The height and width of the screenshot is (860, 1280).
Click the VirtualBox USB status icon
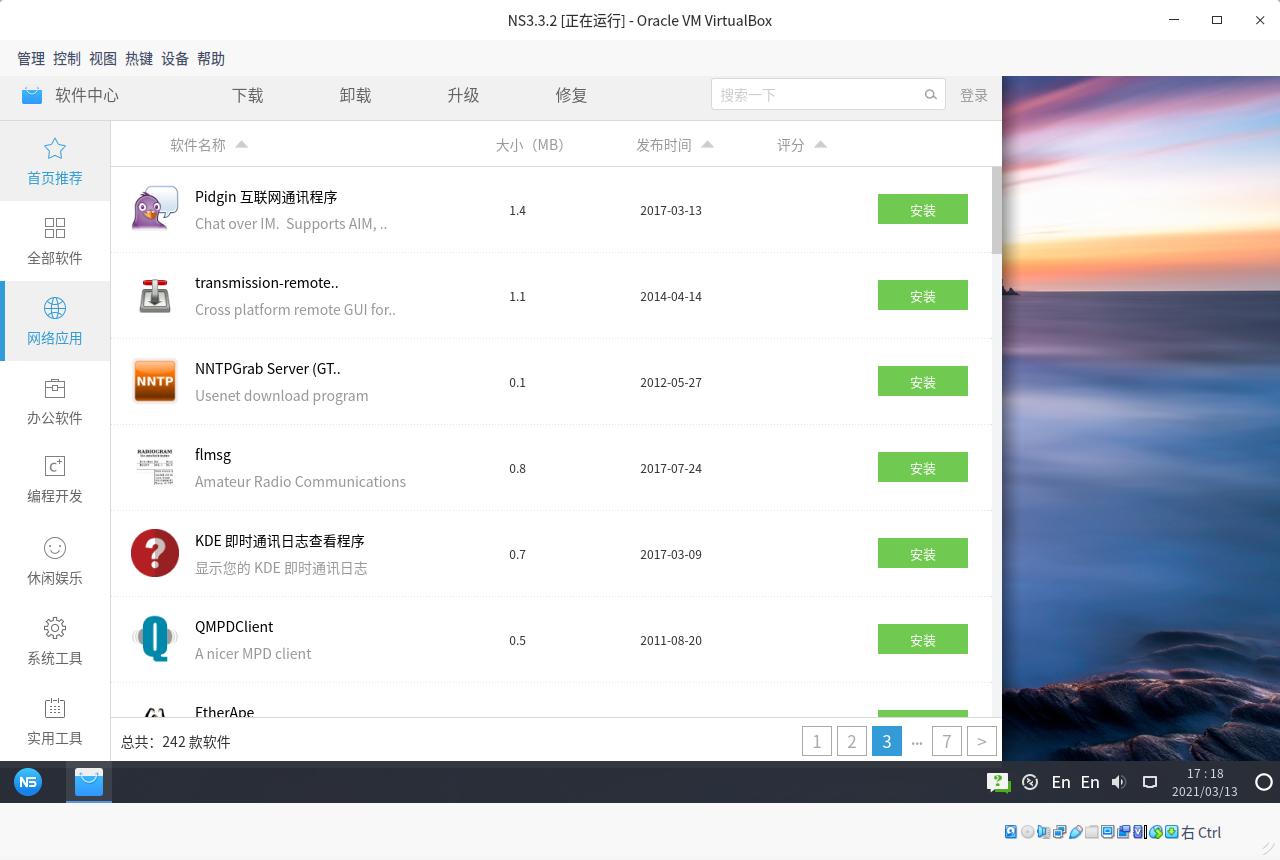[x=1075, y=832]
